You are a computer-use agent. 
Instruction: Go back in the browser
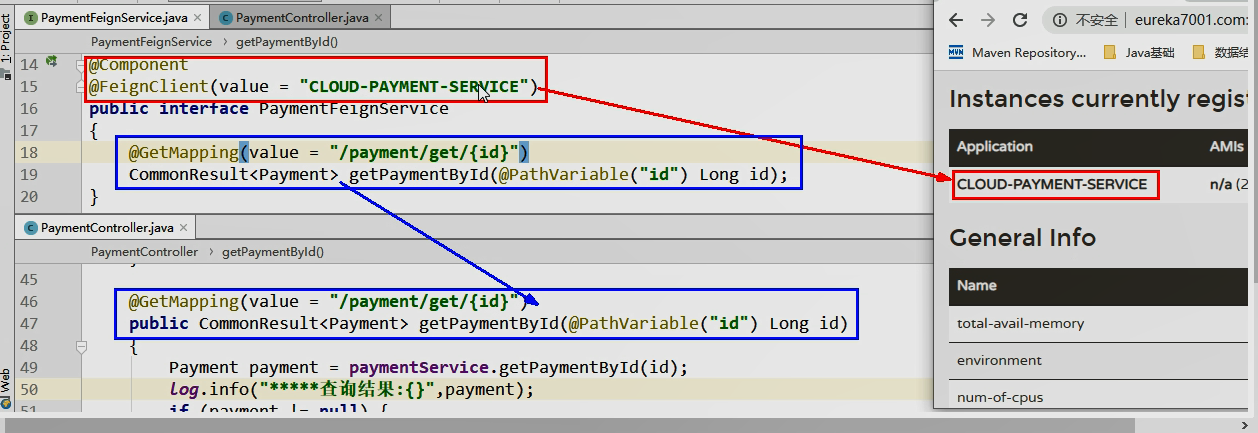click(x=956, y=20)
